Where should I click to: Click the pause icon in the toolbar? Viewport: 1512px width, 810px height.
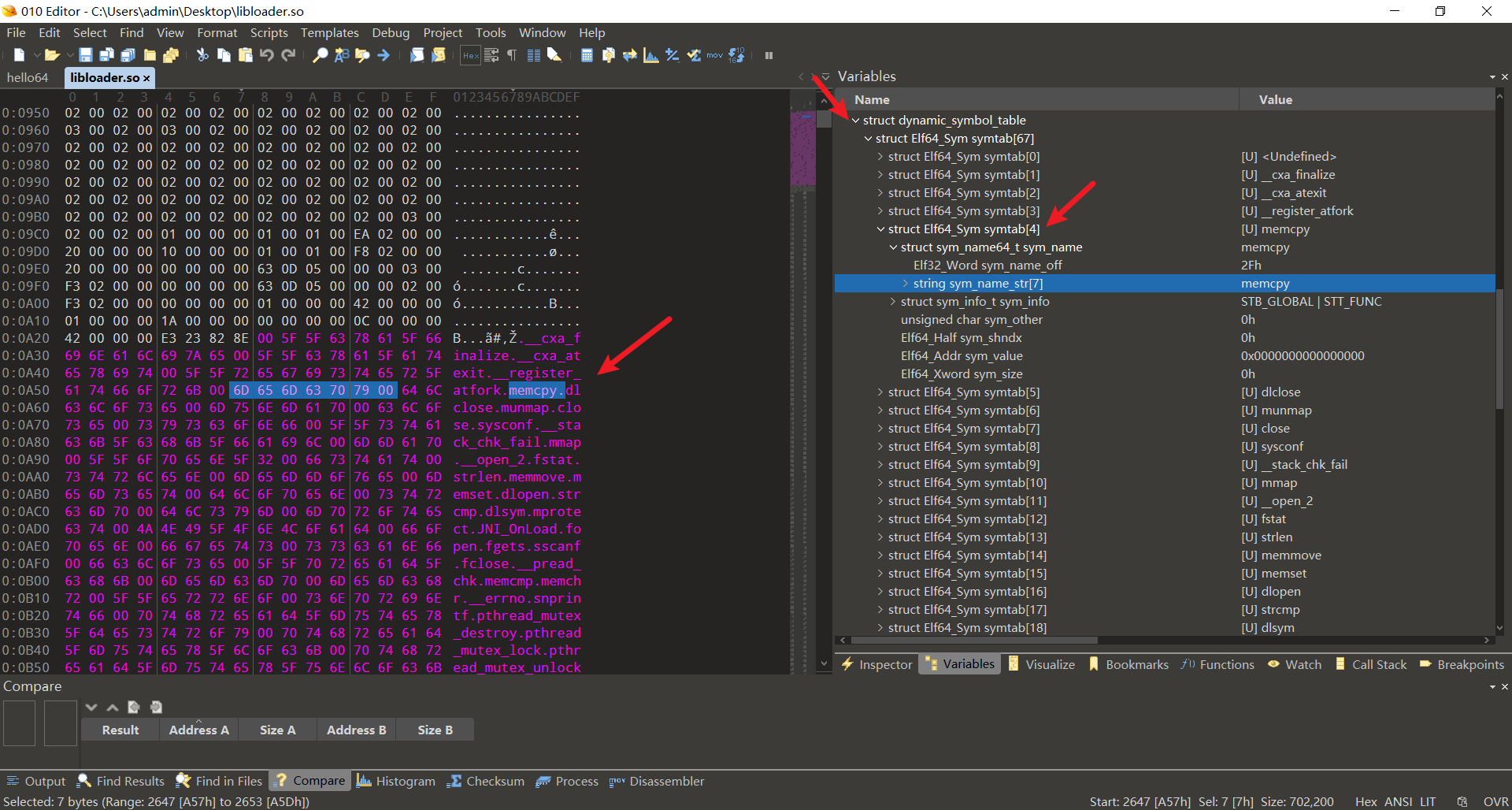(769, 55)
